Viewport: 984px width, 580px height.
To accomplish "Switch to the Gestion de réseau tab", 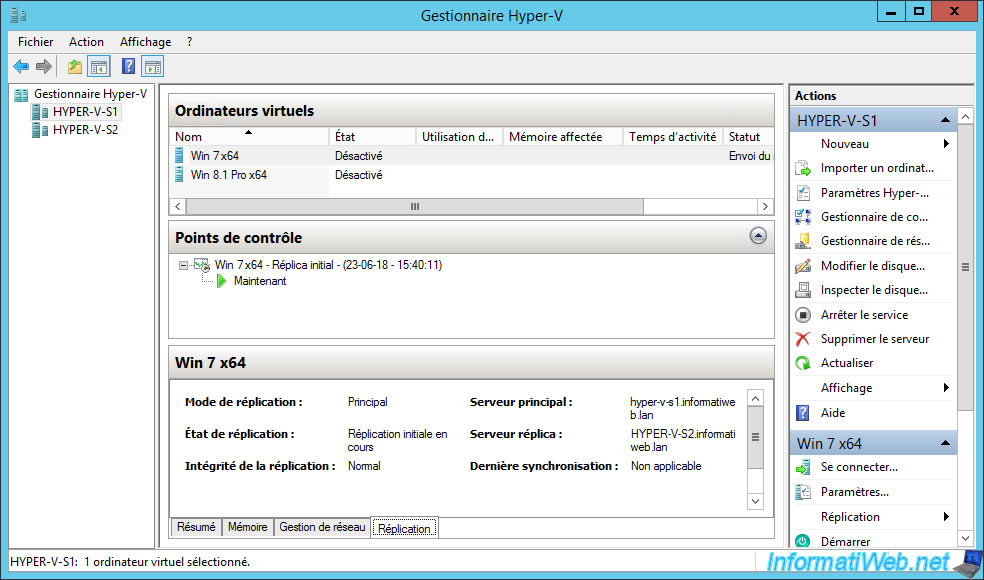I will [323, 527].
